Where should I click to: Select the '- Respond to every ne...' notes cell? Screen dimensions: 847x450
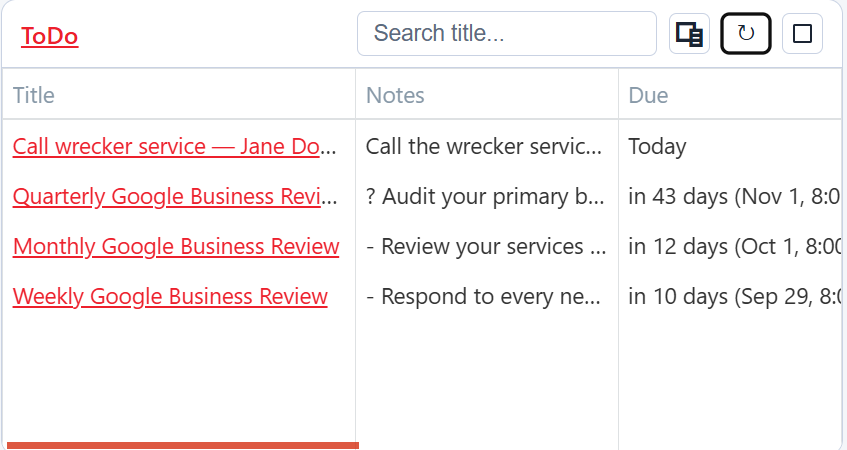pos(483,296)
